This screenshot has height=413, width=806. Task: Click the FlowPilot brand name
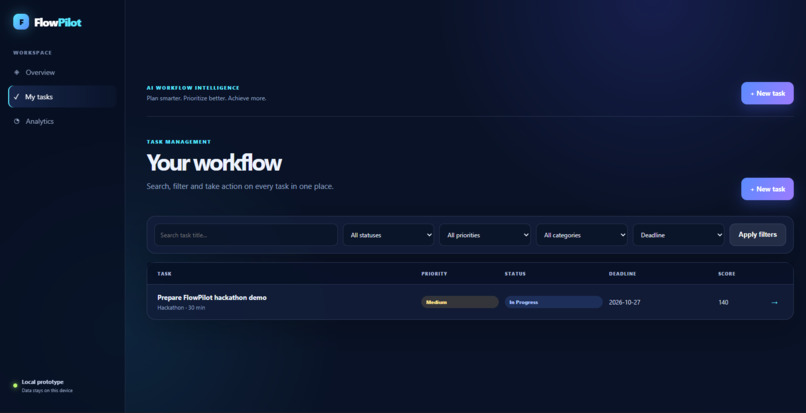[58, 22]
